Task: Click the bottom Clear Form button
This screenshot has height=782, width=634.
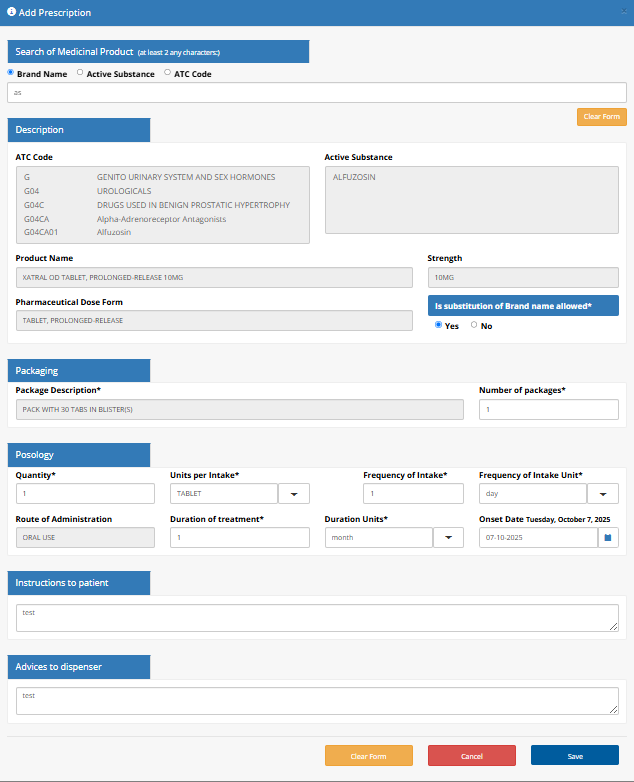Action: point(368,756)
